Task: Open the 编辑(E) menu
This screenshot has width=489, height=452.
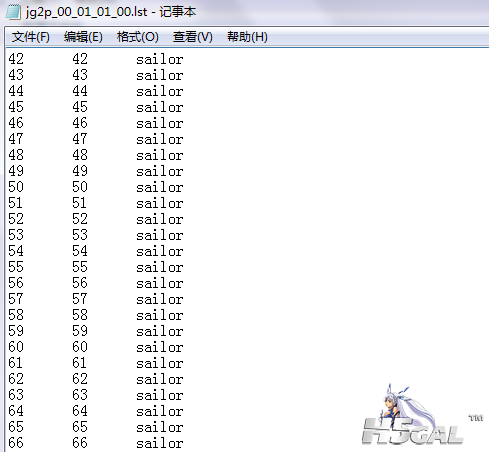Action: pyautogui.click(x=83, y=37)
